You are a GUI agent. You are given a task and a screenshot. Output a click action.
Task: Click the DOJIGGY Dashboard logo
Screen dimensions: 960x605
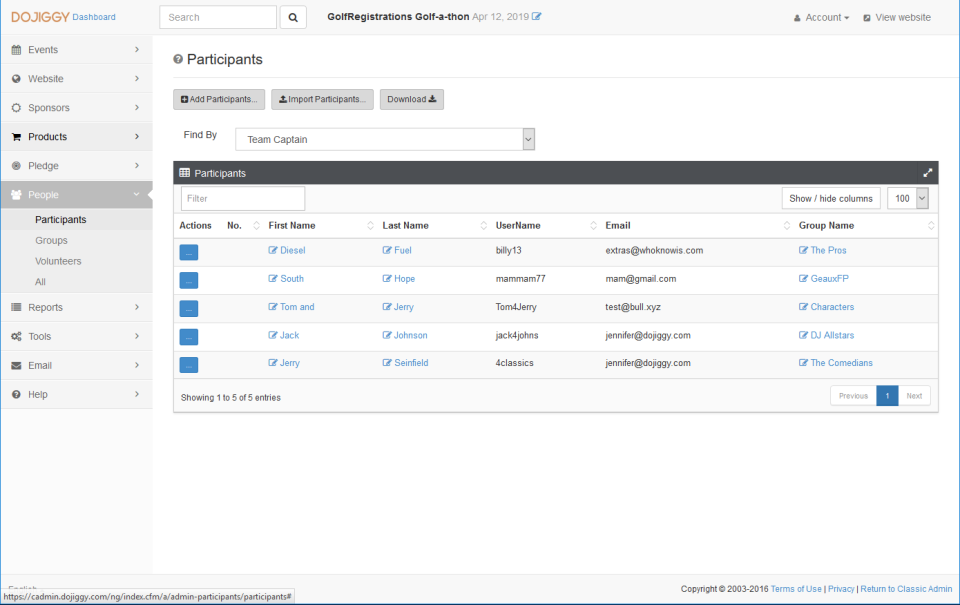coord(63,17)
